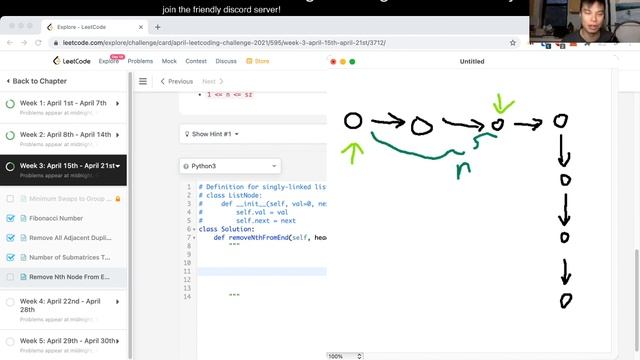Viewport: 640px width, 360px height.
Task: Open the Explore menu item
Action: point(109,61)
